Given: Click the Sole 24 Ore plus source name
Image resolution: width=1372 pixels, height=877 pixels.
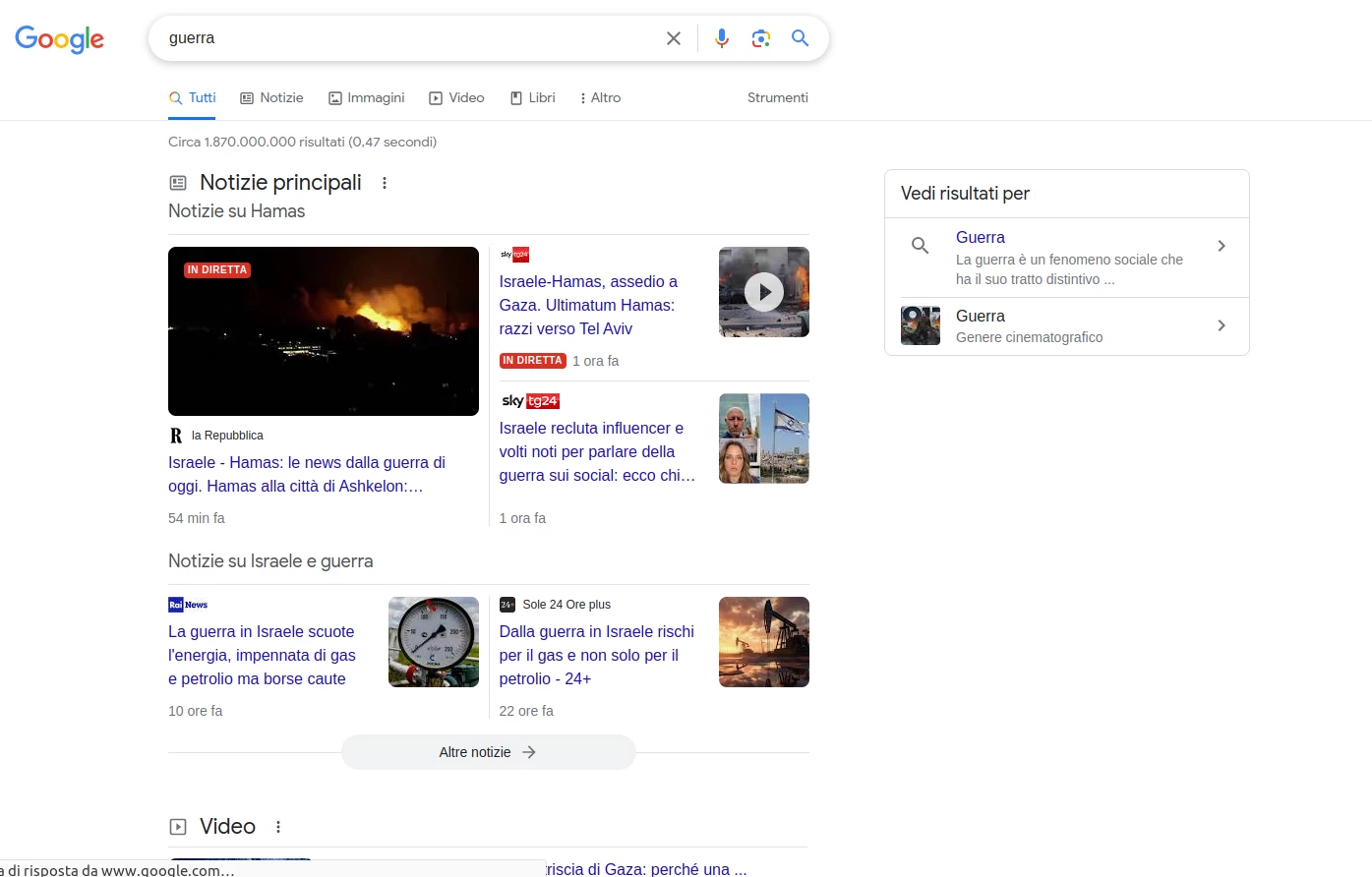Looking at the screenshot, I should (x=567, y=605).
